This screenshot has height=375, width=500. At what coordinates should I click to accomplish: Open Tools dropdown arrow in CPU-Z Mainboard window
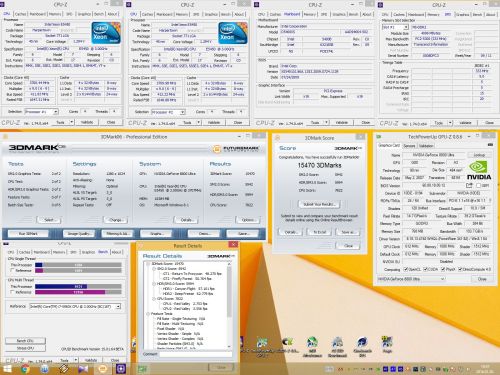pyautogui.click(x=326, y=122)
